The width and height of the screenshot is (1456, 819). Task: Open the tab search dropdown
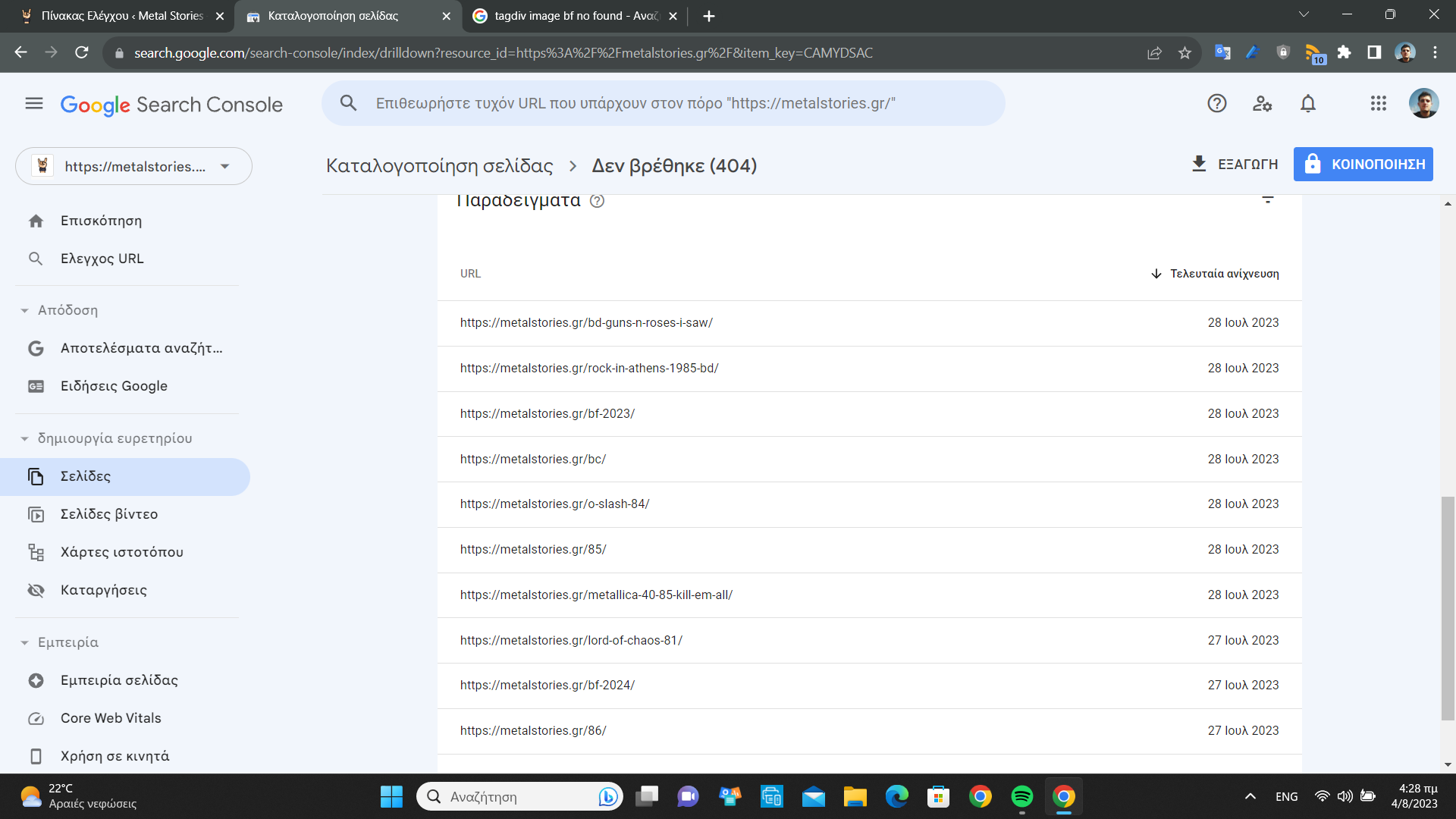pyautogui.click(x=1304, y=14)
